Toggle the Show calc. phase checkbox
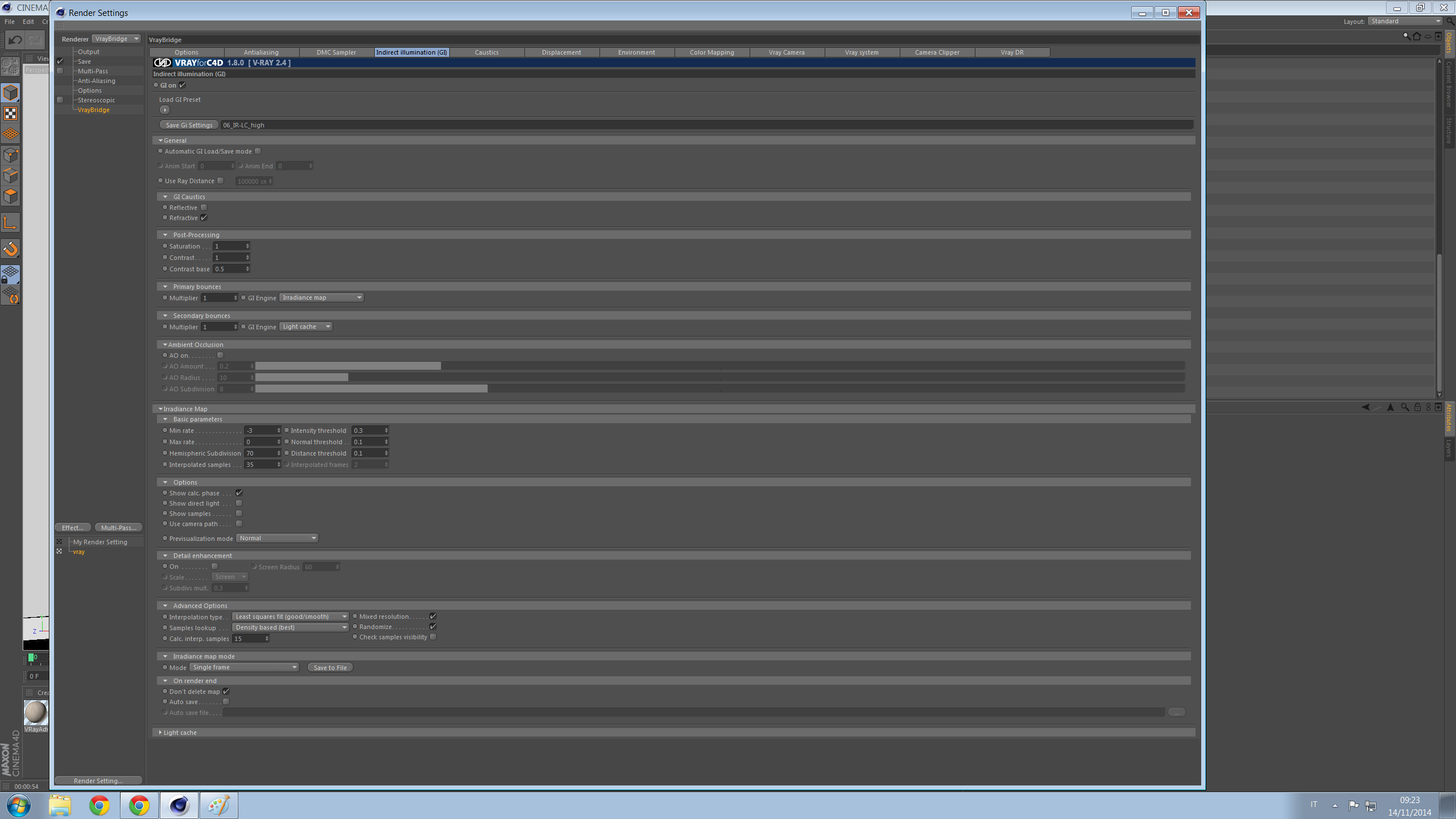1456x819 pixels. (239, 493)
